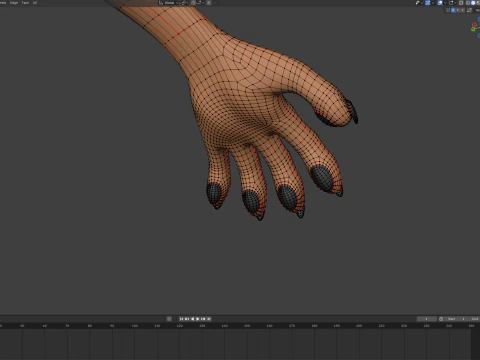Jump to the timeline's end frame
The height and width of the screenshot is (360, 480).
[x=209, y=319]
